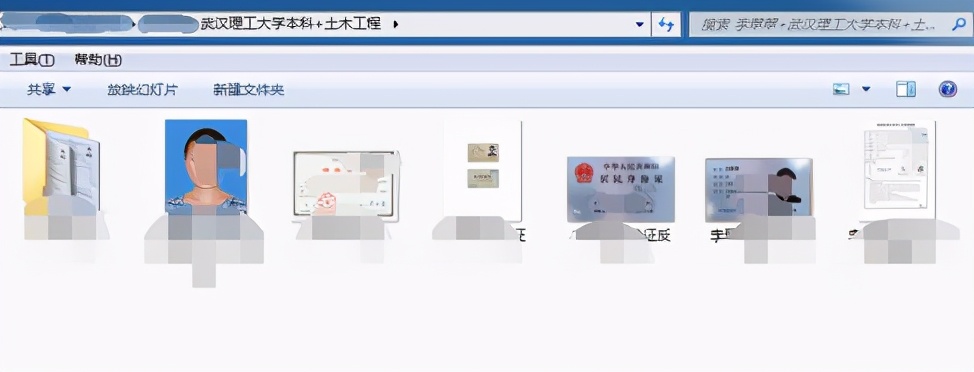Select the scanned white document thumbnail
This screenshot has height=372, width=974.
click(898, 171)
